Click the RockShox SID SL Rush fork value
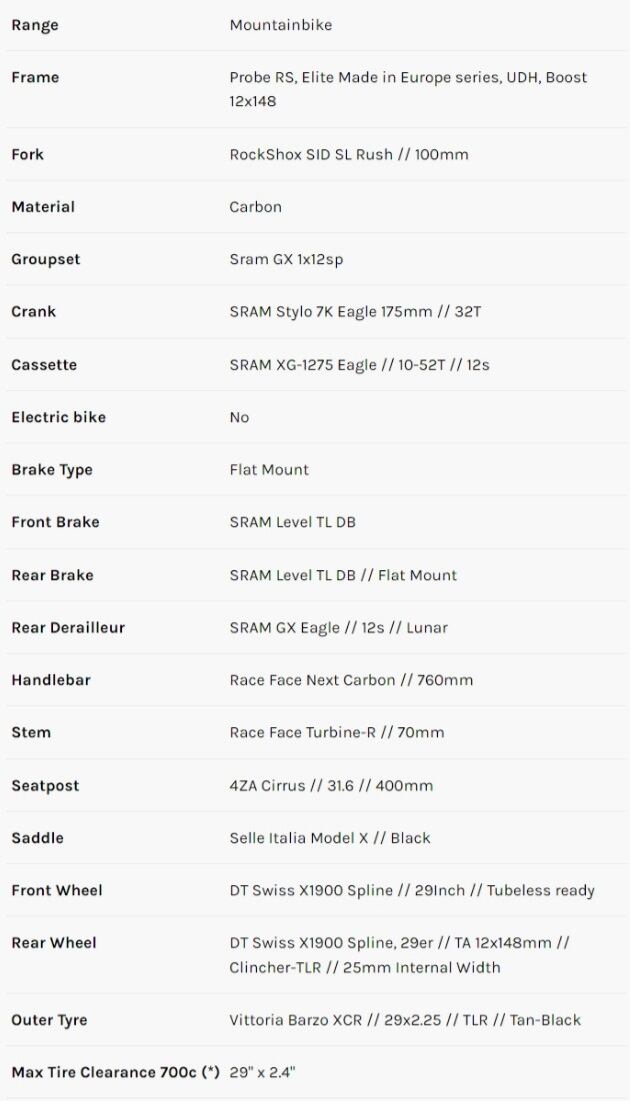The height and width of the screenshot is (1101, 630). click(348, 154)
